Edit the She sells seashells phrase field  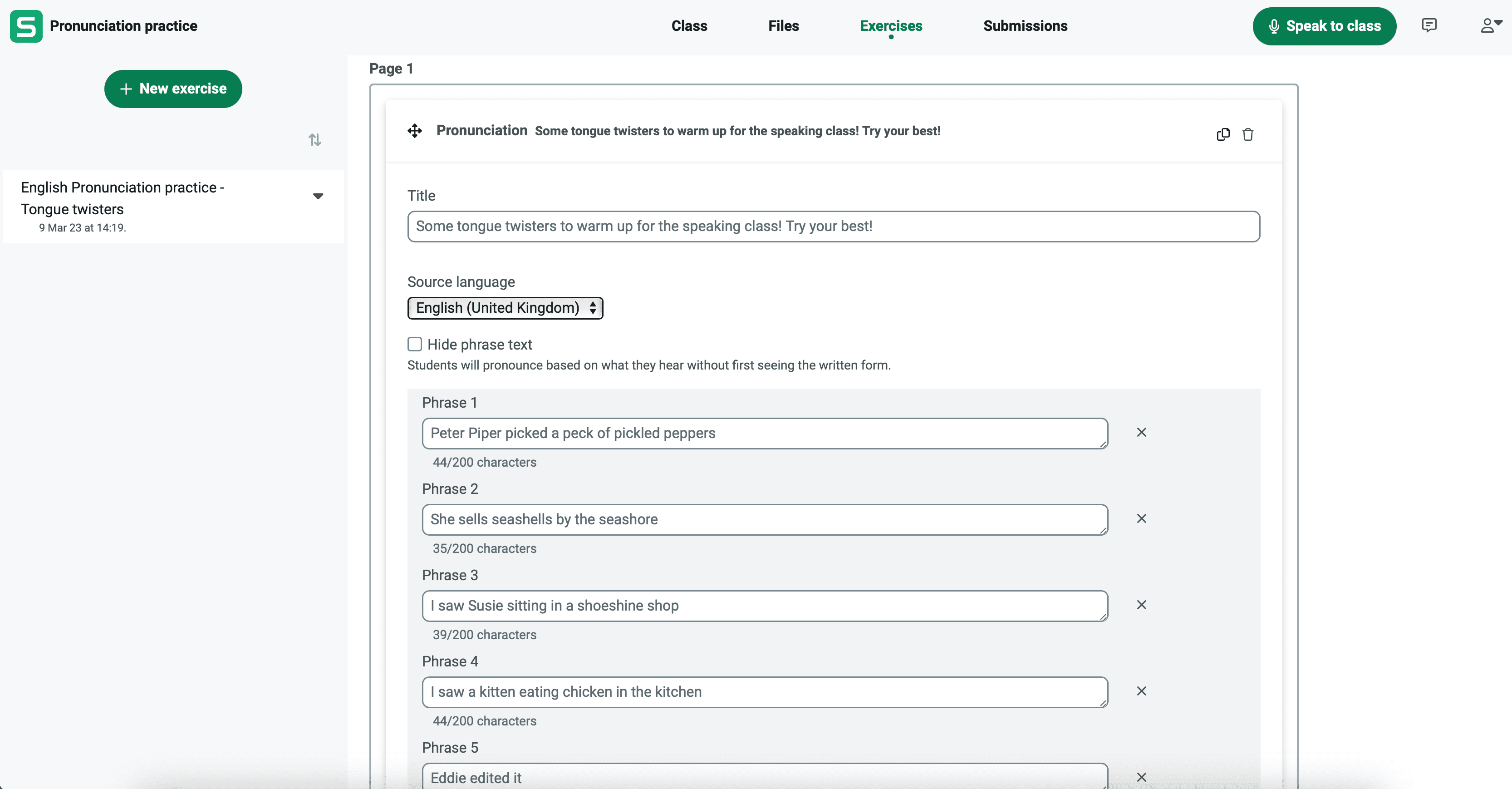point(765,519)
